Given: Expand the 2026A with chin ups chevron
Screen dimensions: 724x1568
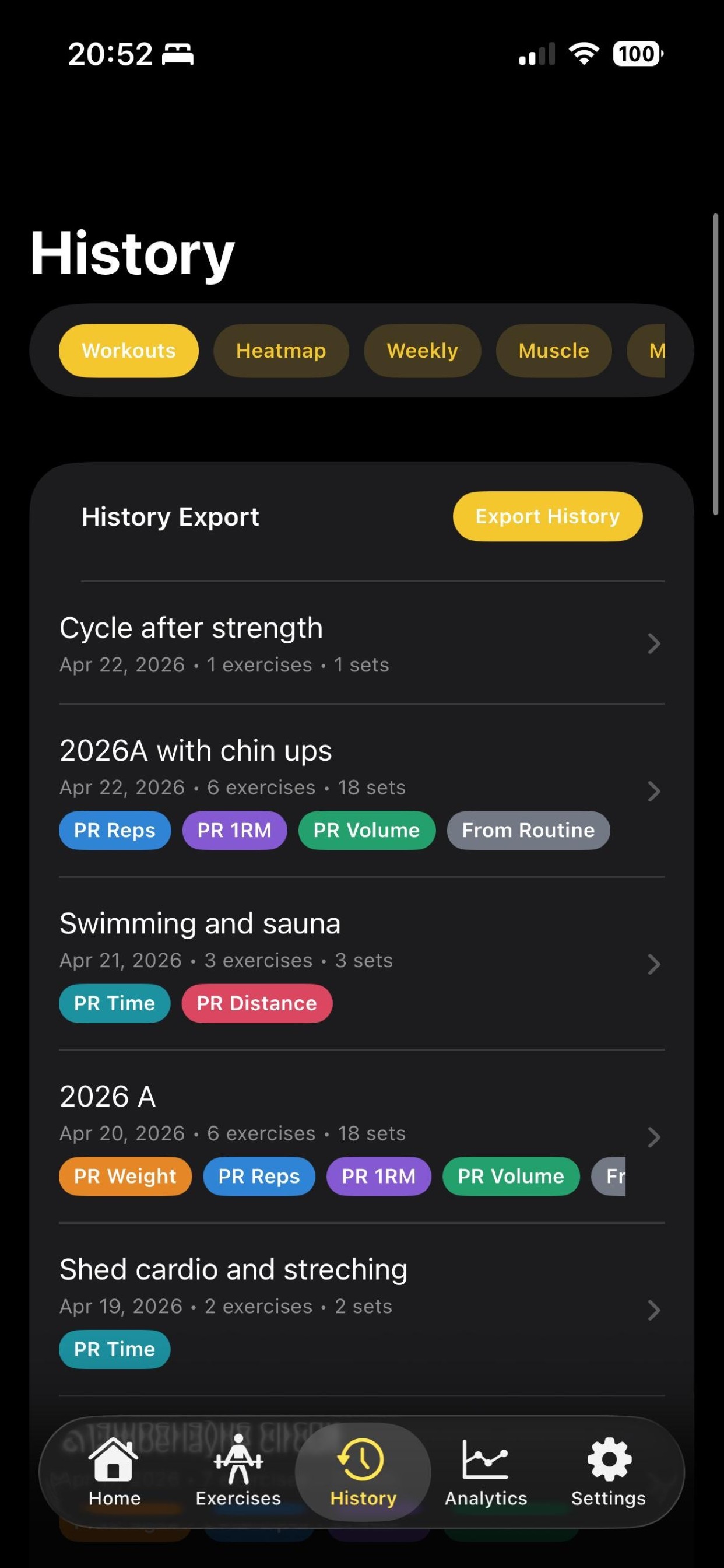Looking at the screenshot, I should point(654,792).
